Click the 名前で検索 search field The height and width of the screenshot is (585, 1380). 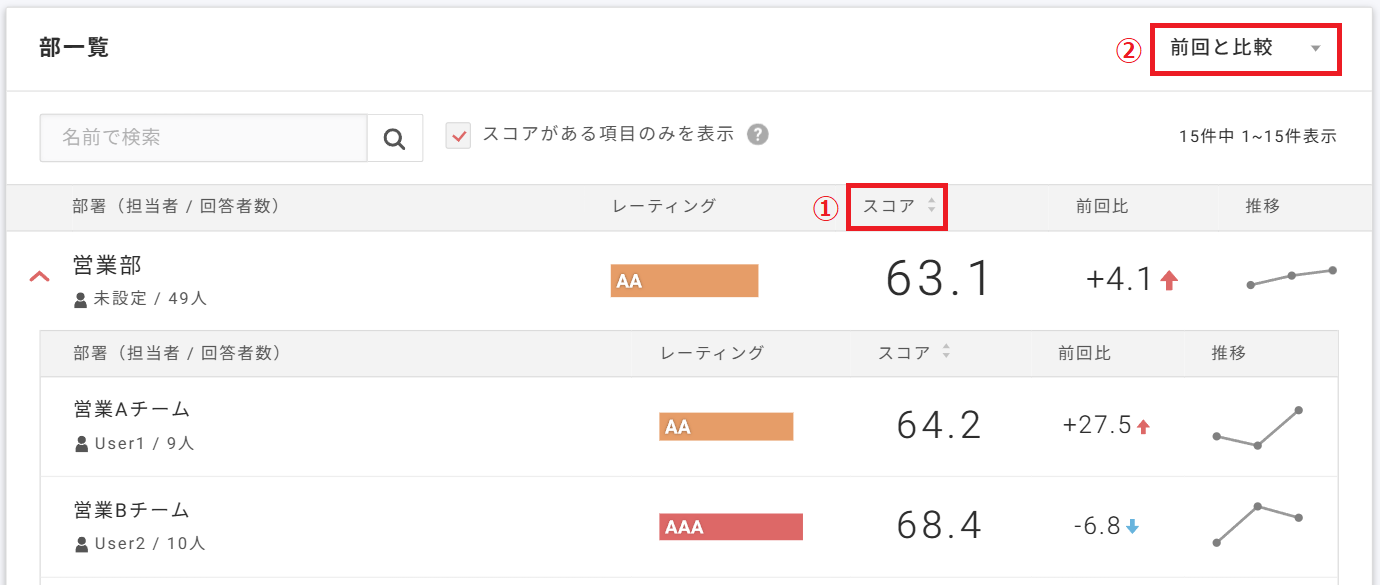pyautogui.click(x=204, y=138)
